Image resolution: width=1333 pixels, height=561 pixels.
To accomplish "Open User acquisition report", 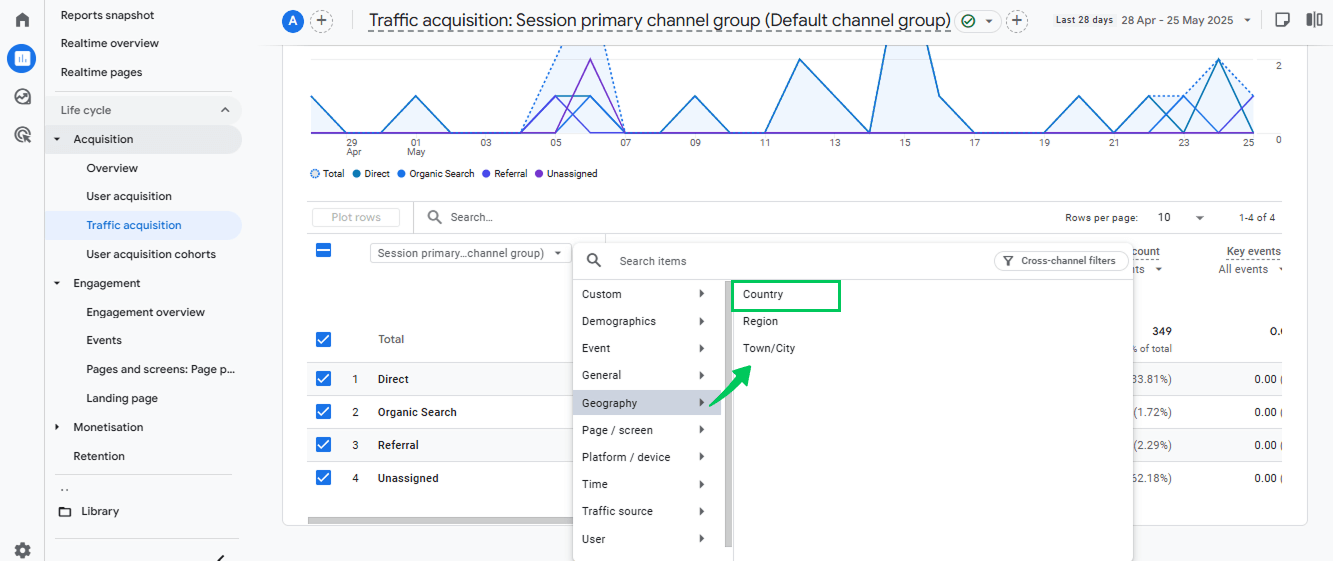I will point(129,196).
